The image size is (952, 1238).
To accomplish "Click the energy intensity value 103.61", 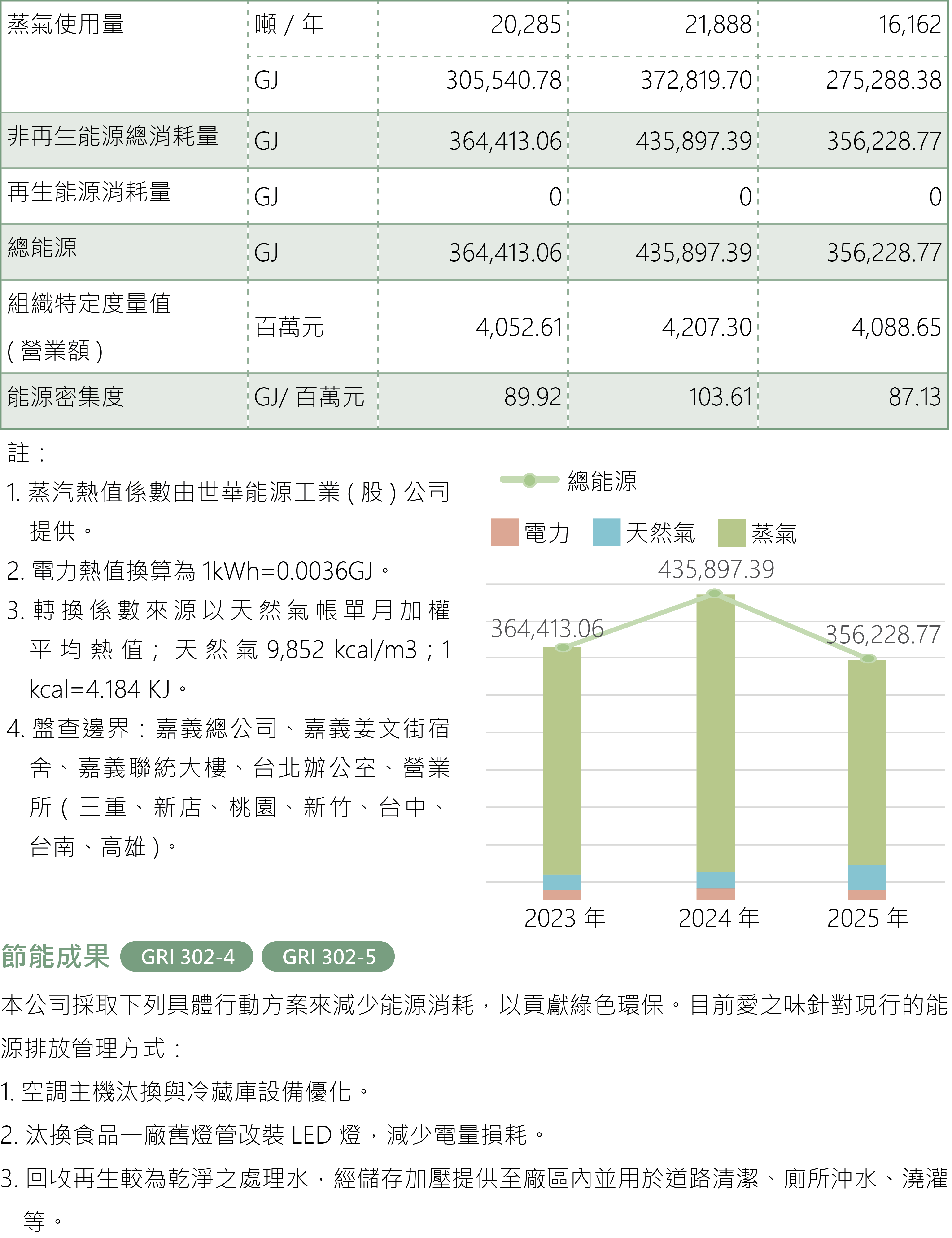I will click(721, 397).
